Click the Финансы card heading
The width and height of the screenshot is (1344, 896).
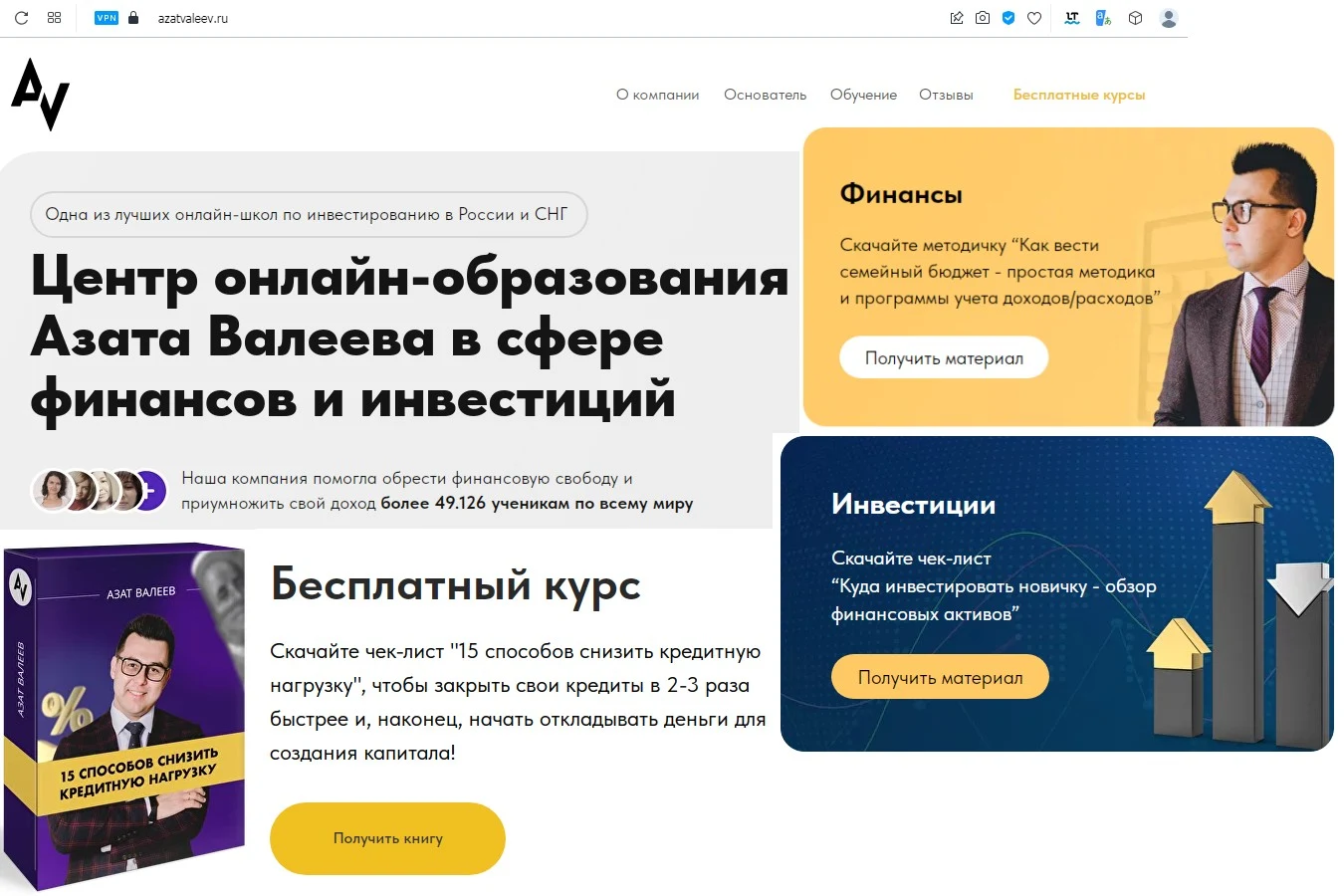pyautogui.click(x=901, y=194)
